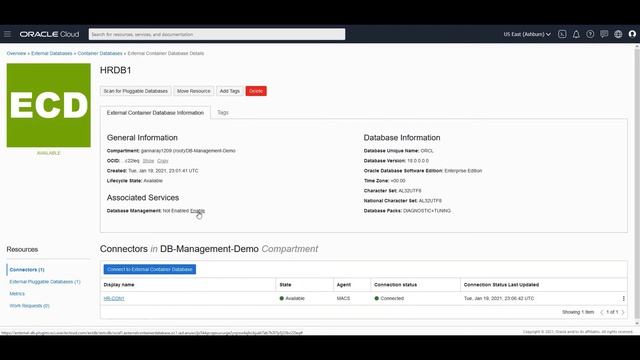Click the Display name column header
The height and width of the screenshot is (360, 640).
tap(119, 285)
